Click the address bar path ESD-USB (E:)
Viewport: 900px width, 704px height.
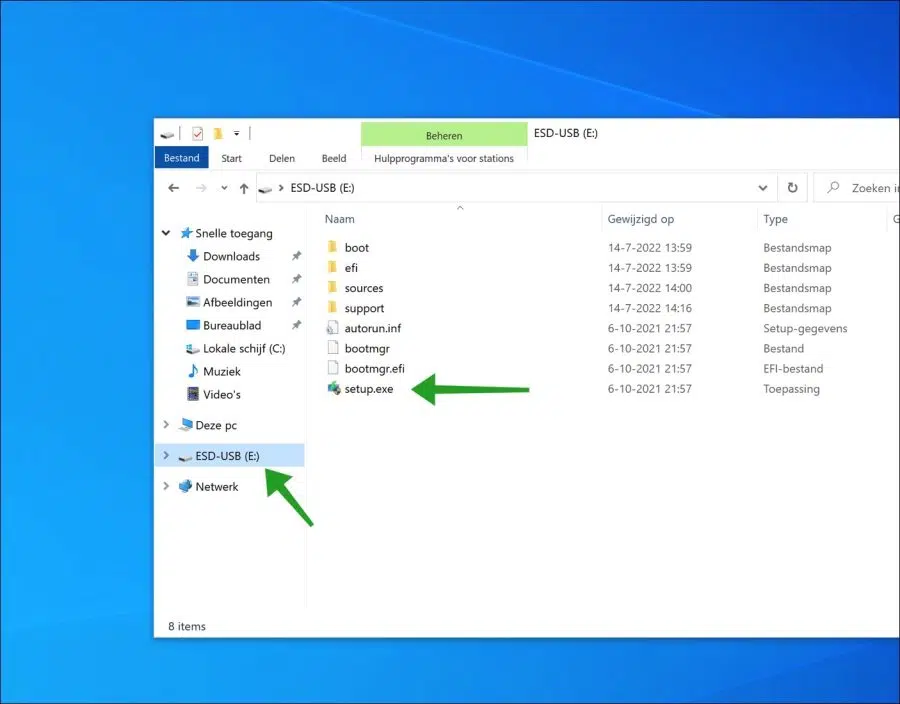322,188
